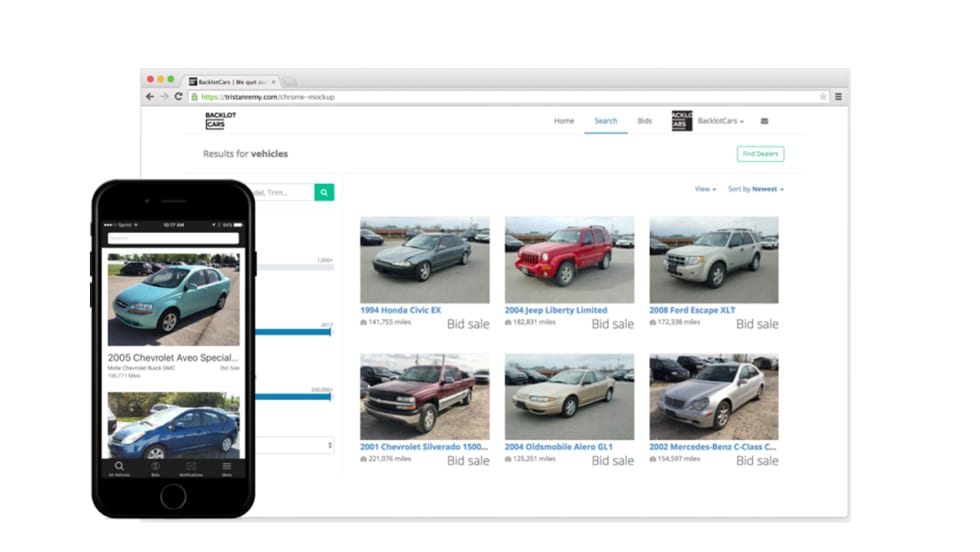Tap the More menu icon on phone

[x=227, y=467]
